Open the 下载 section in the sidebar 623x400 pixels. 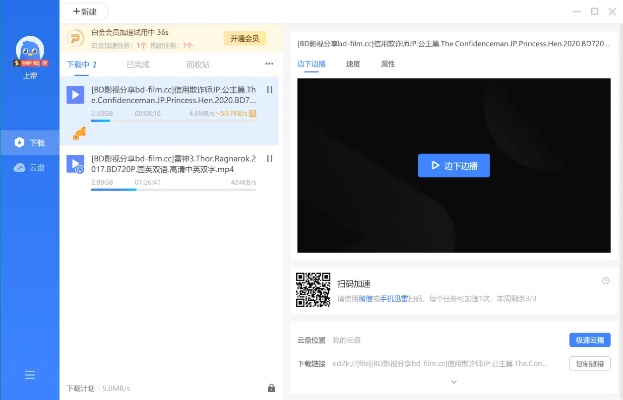(x=30, y=142)
